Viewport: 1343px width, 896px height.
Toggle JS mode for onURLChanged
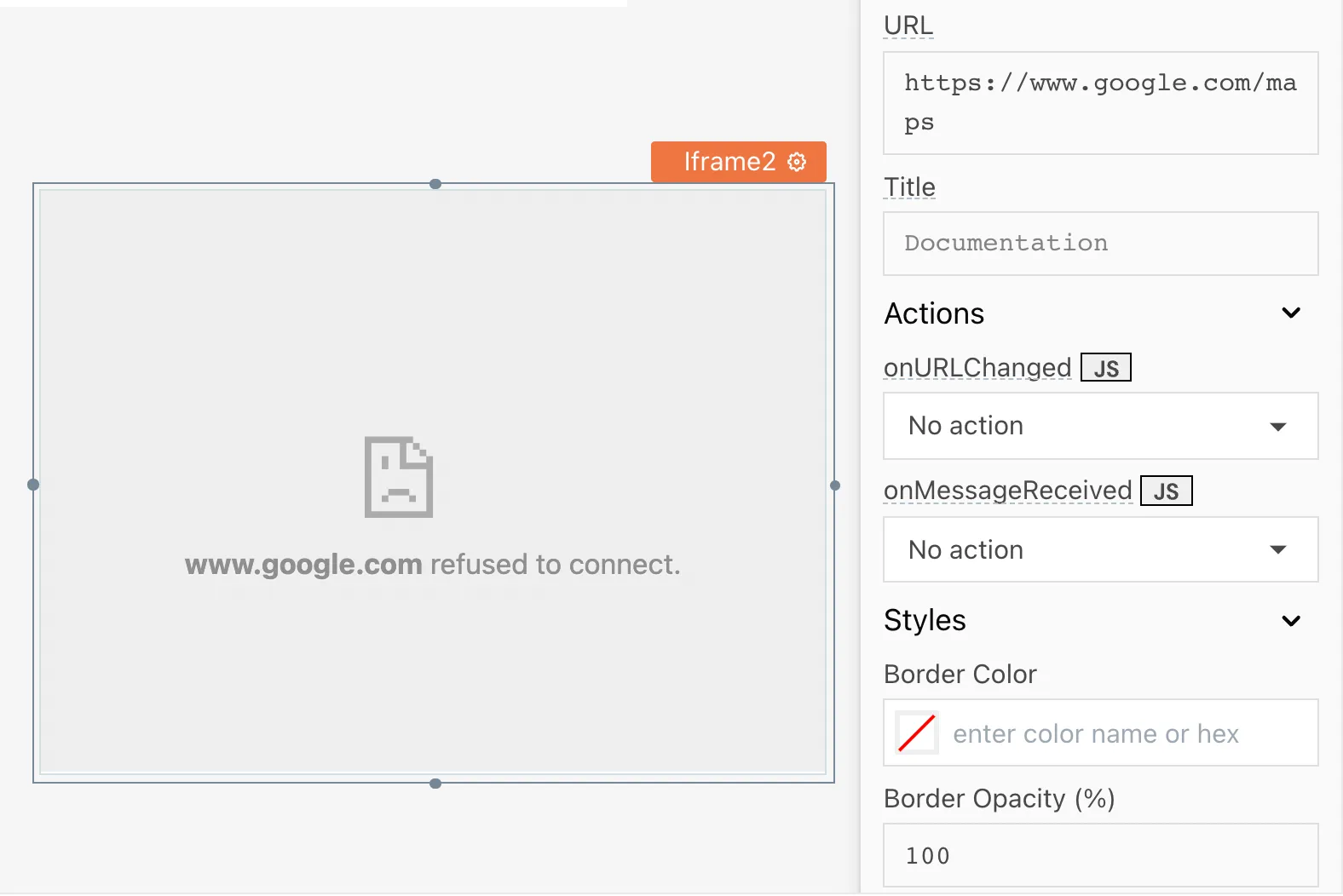1105,368
